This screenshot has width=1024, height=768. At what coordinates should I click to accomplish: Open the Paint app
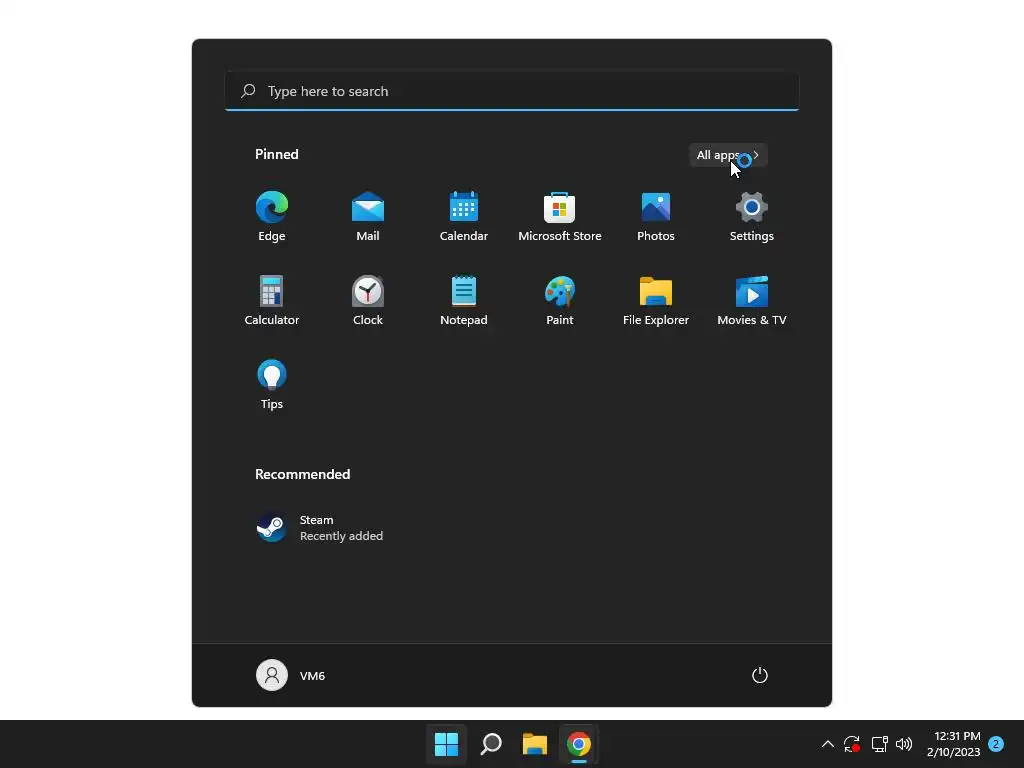tap(560, 300)
